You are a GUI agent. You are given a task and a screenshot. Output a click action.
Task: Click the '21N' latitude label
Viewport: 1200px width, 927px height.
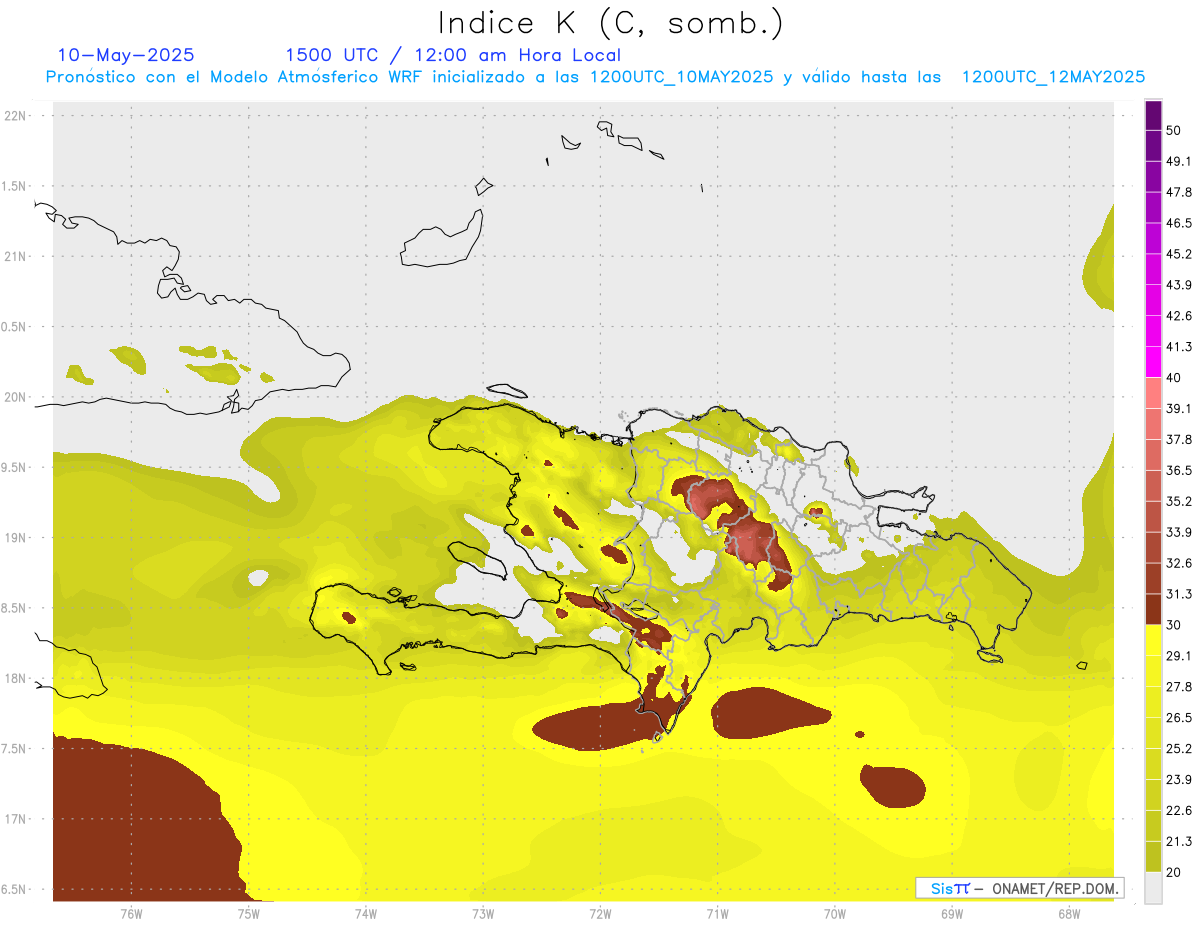[17, 256]
